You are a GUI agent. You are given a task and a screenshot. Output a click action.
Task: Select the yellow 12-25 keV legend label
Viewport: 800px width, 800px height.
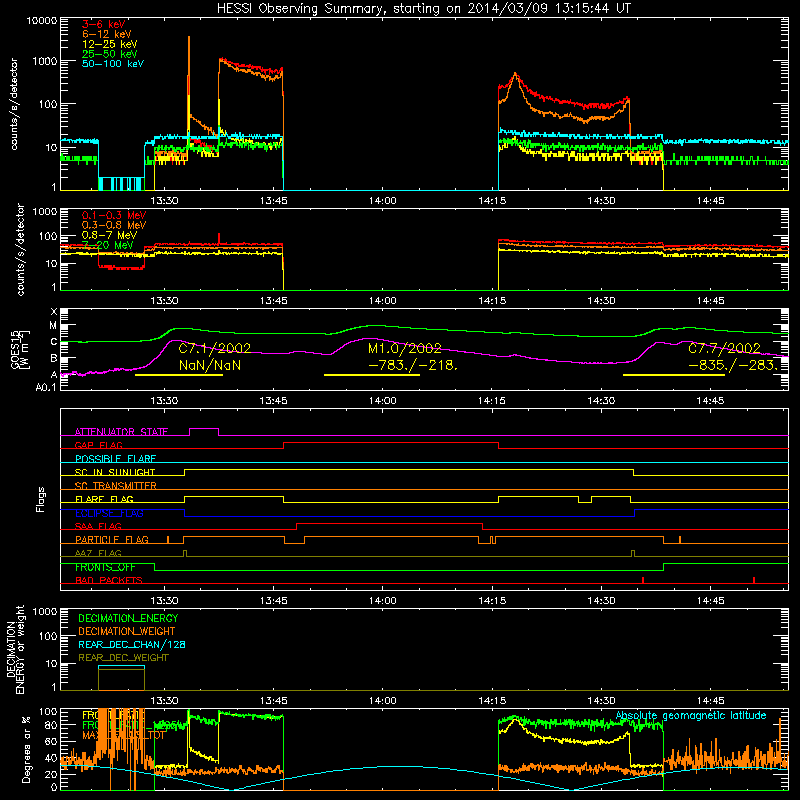pos(110,44)
